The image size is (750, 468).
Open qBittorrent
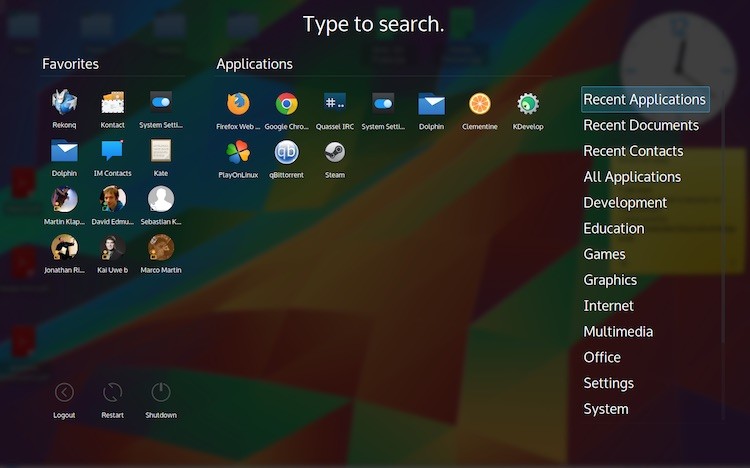(287, 159)
